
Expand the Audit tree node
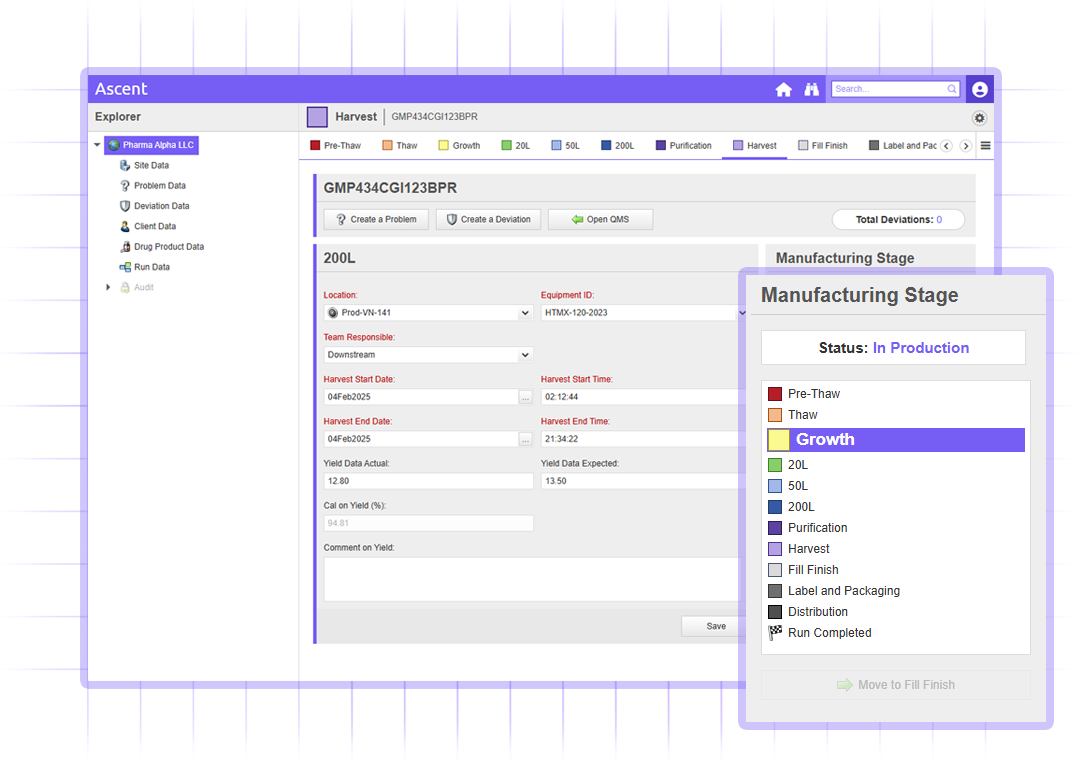coord(109,288)
